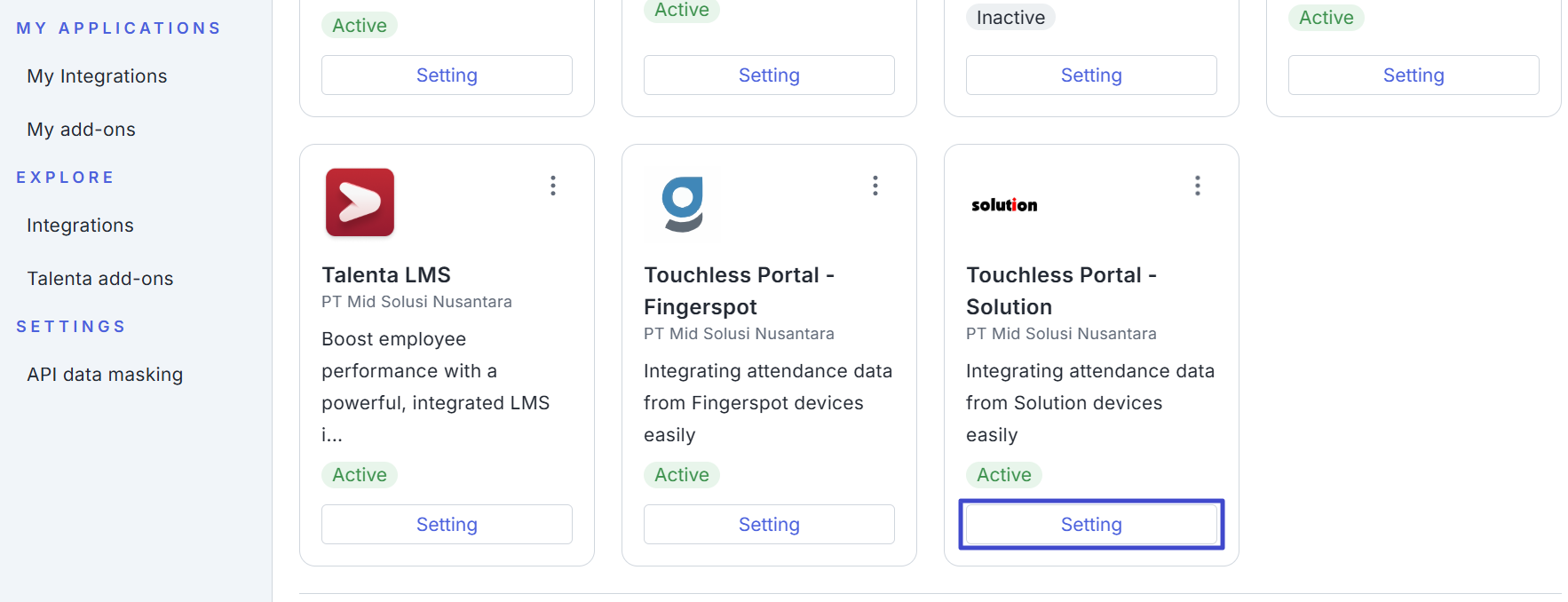
Task: Click the Talenta LMS red logo icon
Action: [x=360, y=202]
